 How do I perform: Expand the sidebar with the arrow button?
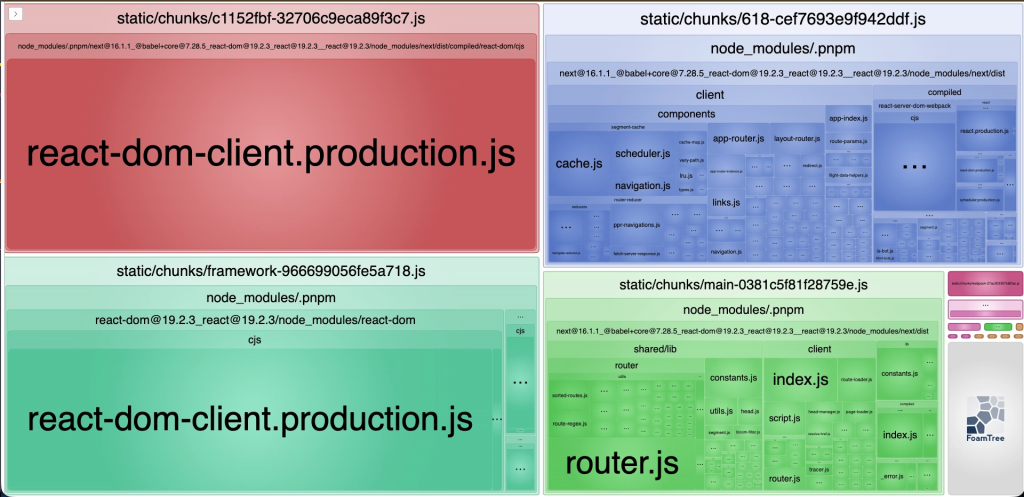[x=16, y=13]
